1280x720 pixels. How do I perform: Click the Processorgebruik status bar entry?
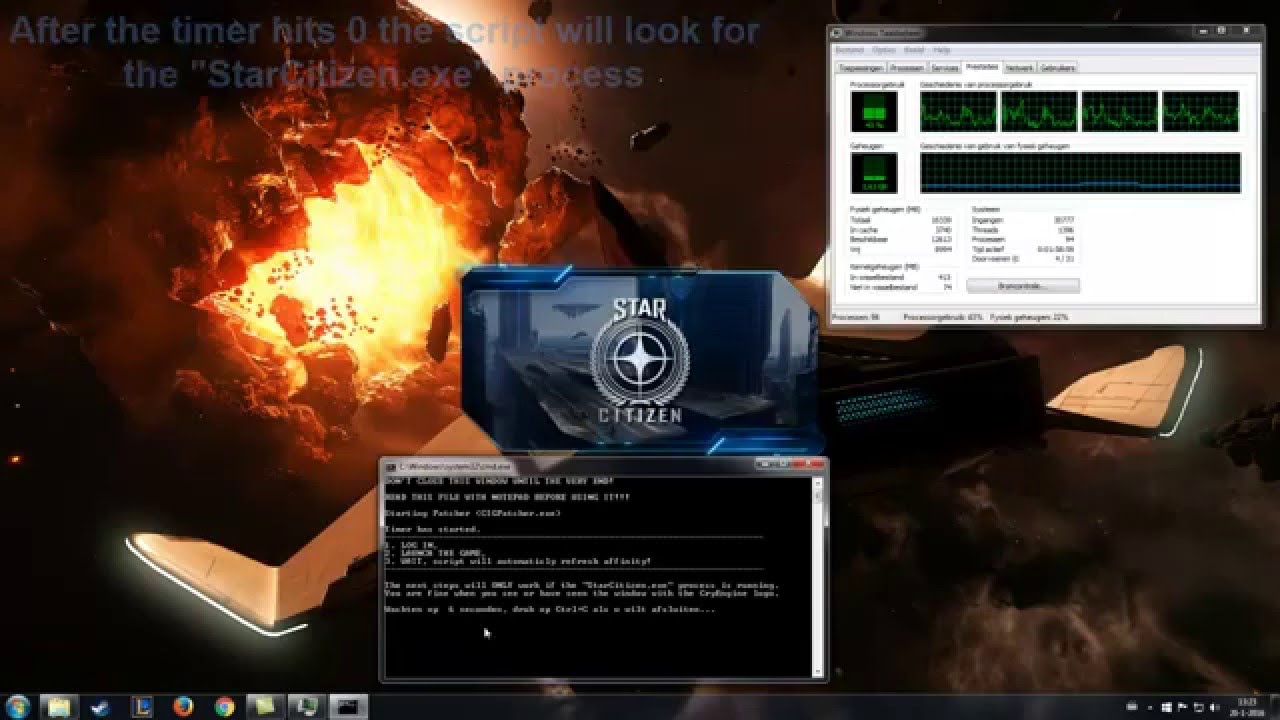tap(943, 317)
